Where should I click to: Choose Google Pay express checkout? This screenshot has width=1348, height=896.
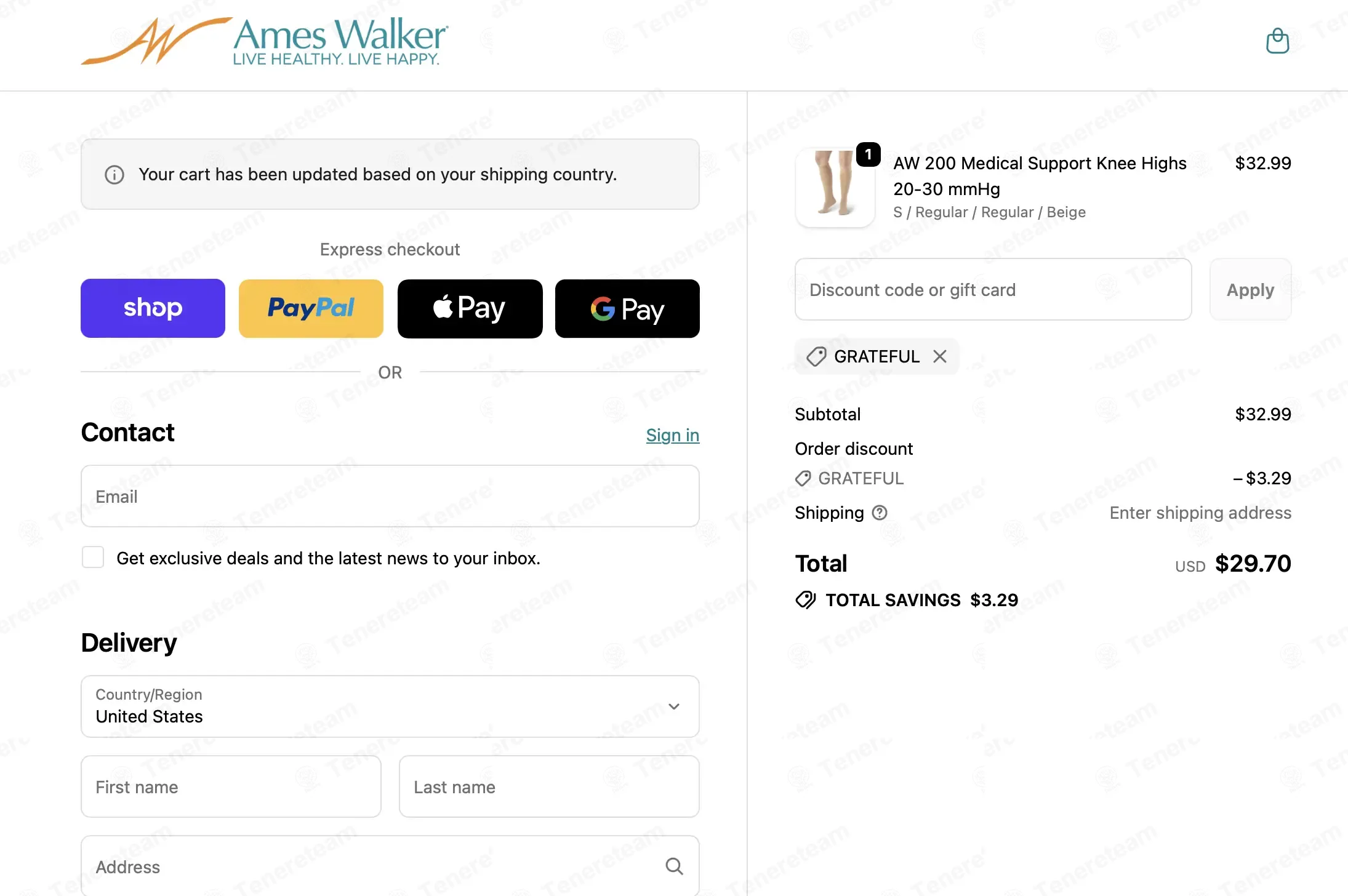coord(627,308)
